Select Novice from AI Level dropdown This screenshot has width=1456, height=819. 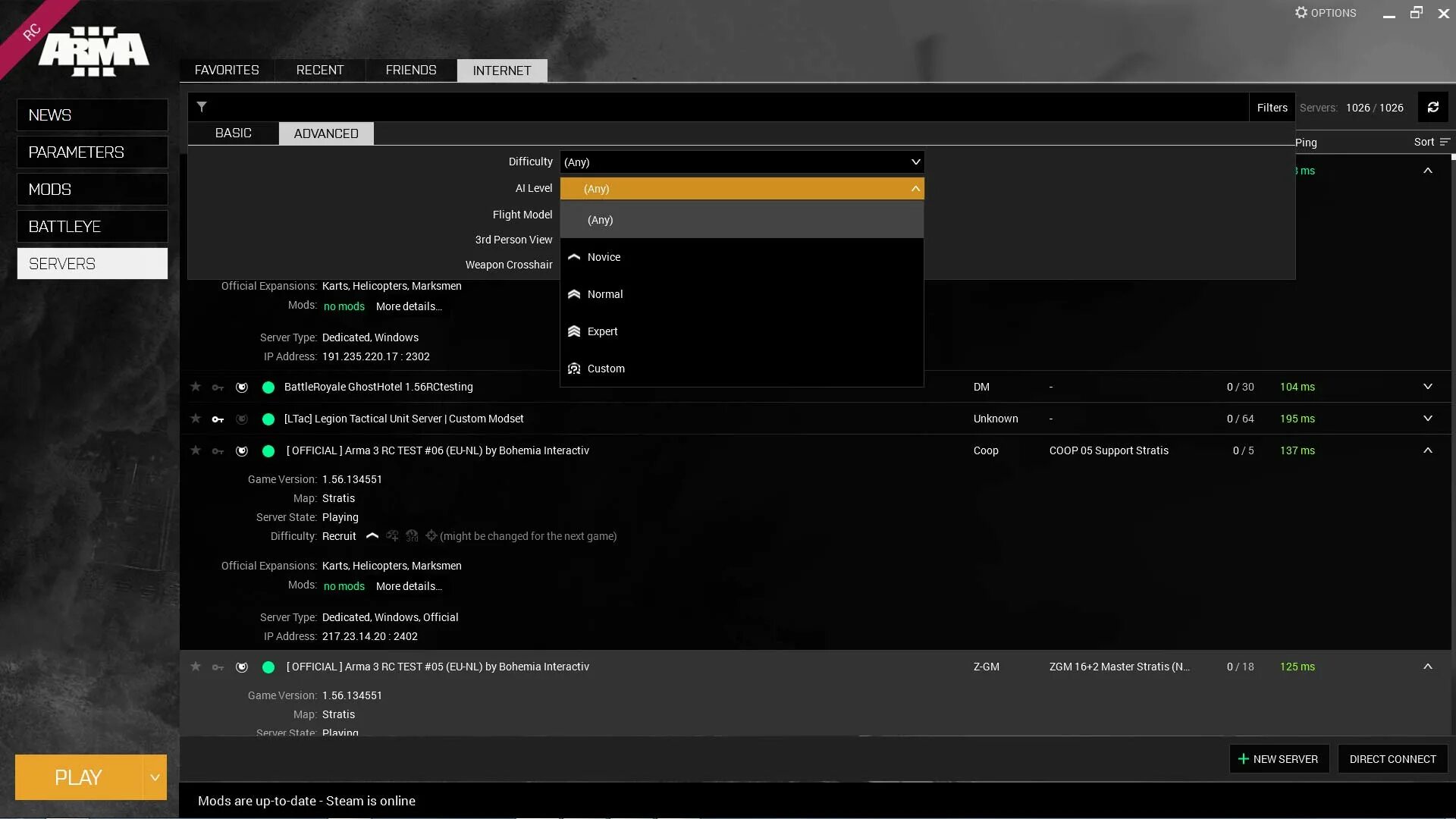[604, 256]
